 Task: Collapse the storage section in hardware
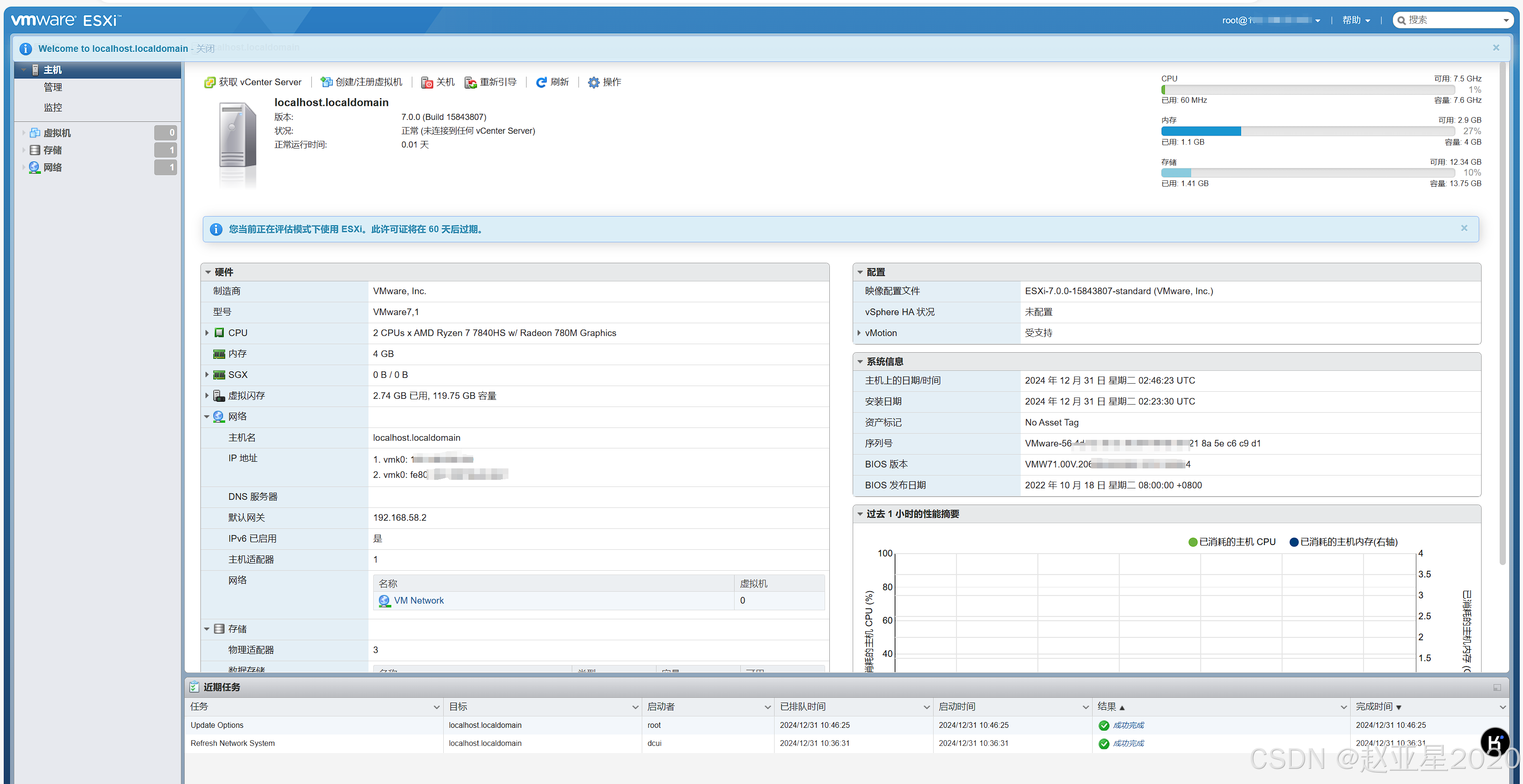tap(207, 629)
